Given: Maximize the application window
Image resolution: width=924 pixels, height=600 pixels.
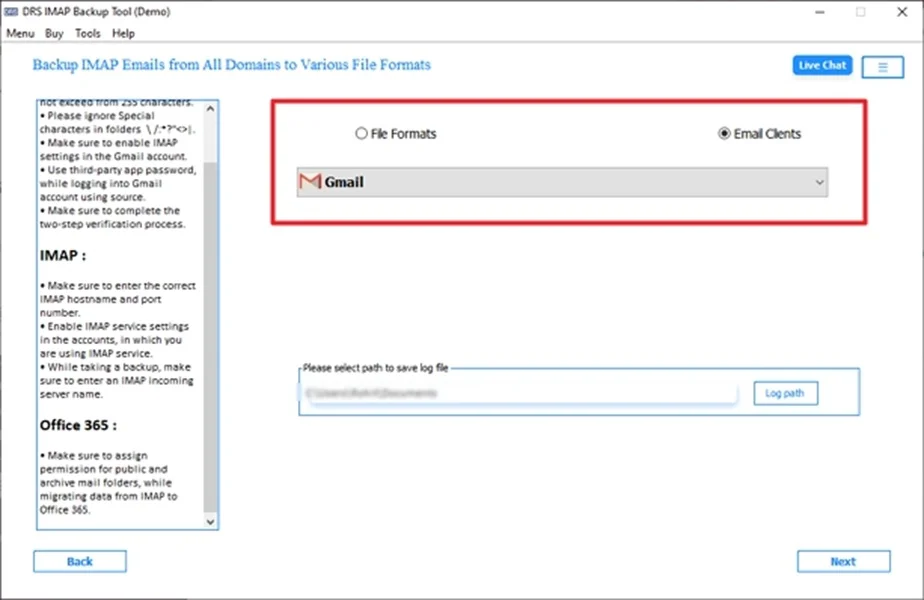Looking at the screenshot, I should [860, 12].
